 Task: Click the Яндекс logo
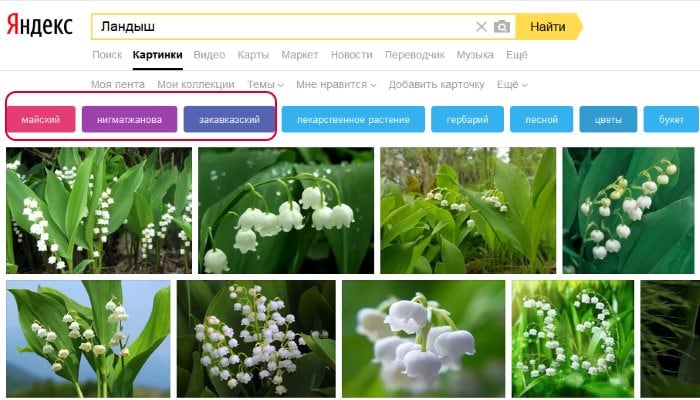39,25
